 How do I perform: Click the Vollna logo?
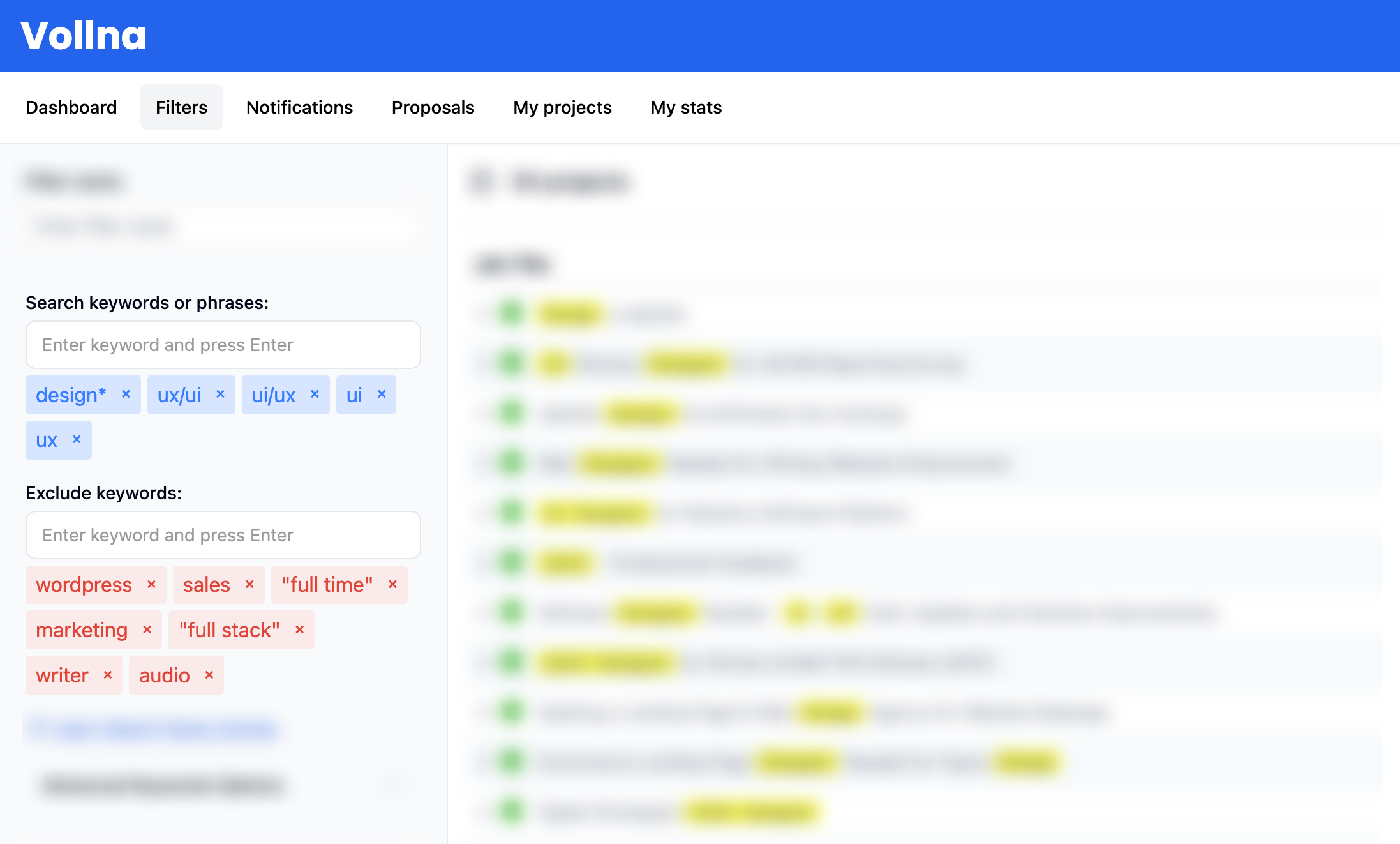84,36
